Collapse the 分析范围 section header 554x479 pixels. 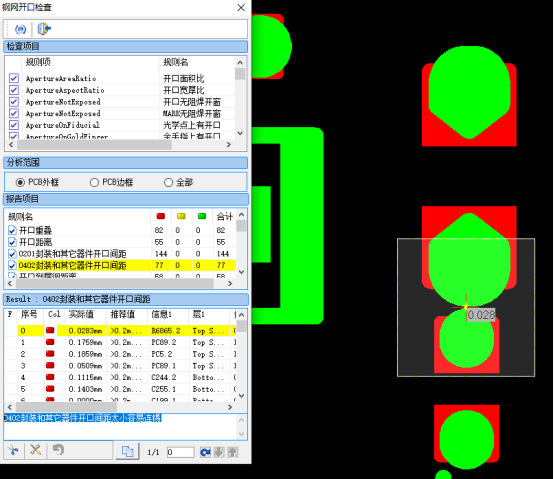click(x=125, y=162)
